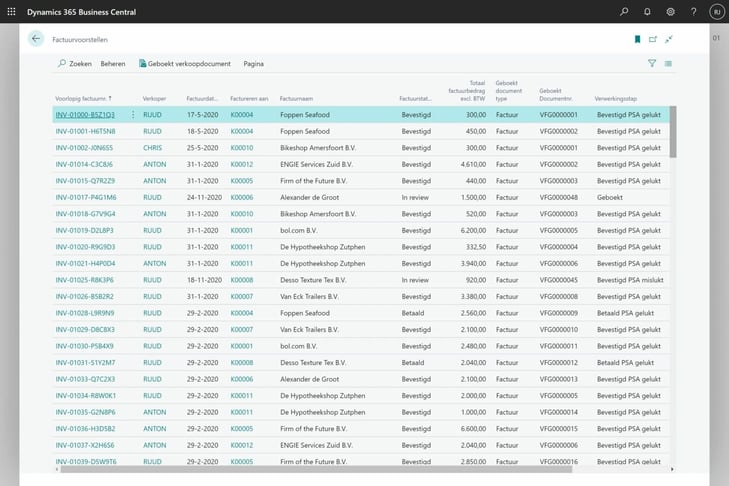
Task: Click customer K00012 in INV-01014 row
Action: point(242,165)
